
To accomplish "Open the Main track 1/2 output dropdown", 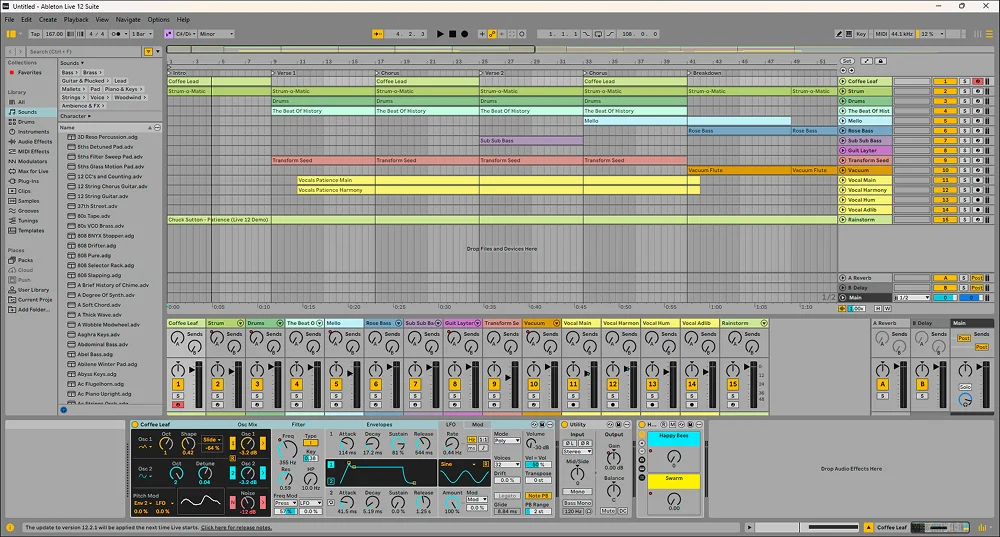I will point(913,298).
